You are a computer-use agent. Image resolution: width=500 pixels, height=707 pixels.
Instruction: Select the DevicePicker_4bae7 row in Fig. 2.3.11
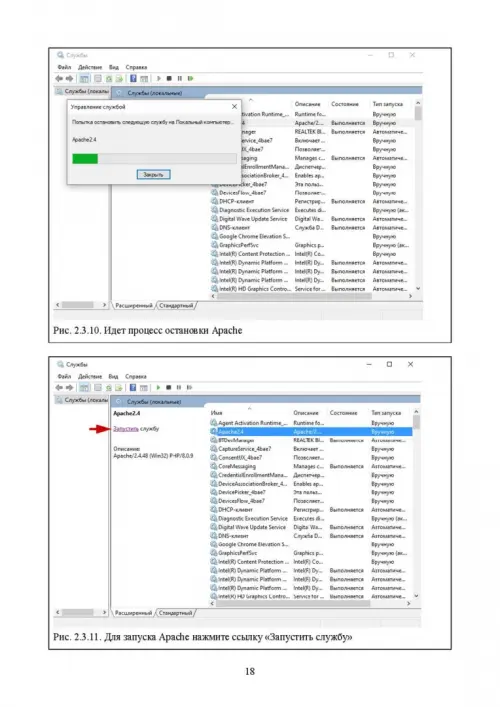[x=311, y=492]
